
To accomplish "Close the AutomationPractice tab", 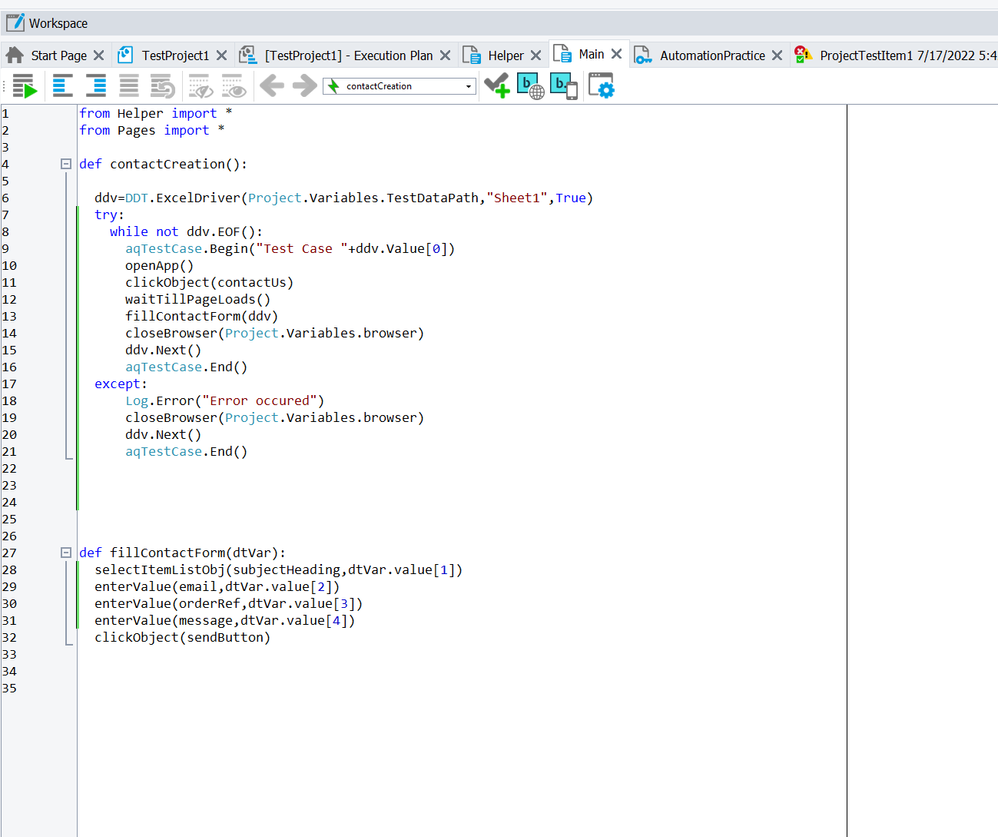I will (x=777, y=56).
